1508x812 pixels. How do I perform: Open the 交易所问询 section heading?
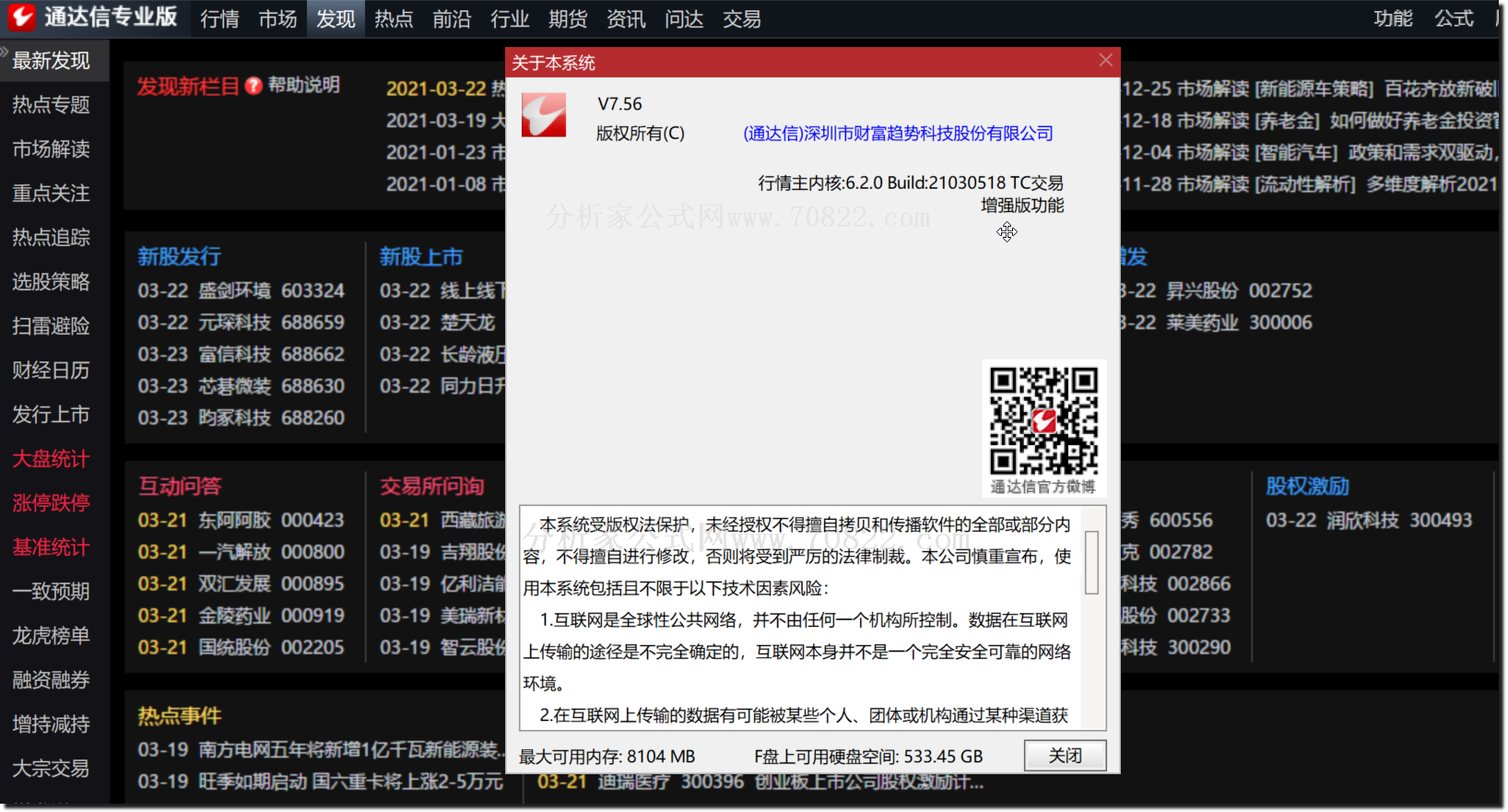point(432,487)
